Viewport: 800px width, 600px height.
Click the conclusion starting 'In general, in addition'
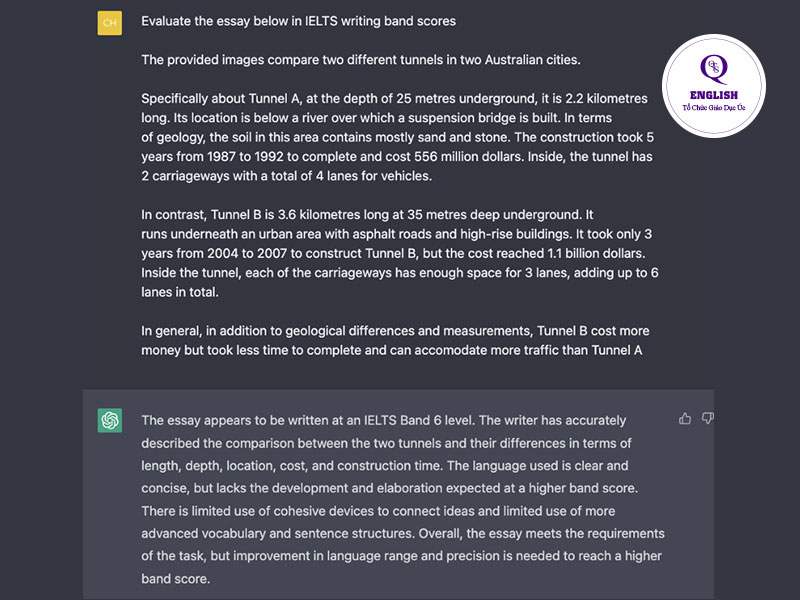click(395, 341)
